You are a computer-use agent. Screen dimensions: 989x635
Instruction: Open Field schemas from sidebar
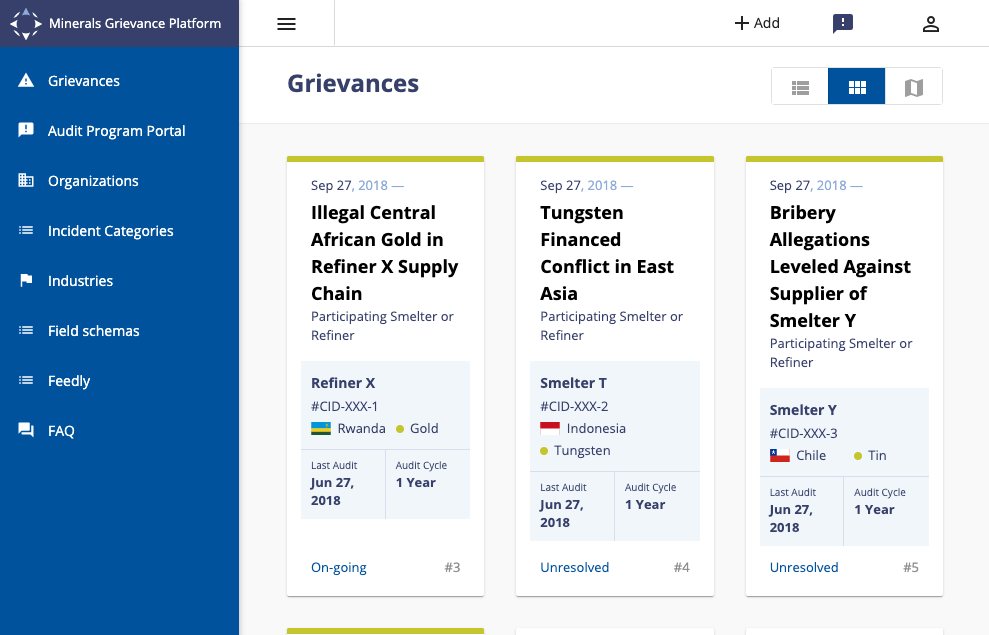[x=93, y=331]
